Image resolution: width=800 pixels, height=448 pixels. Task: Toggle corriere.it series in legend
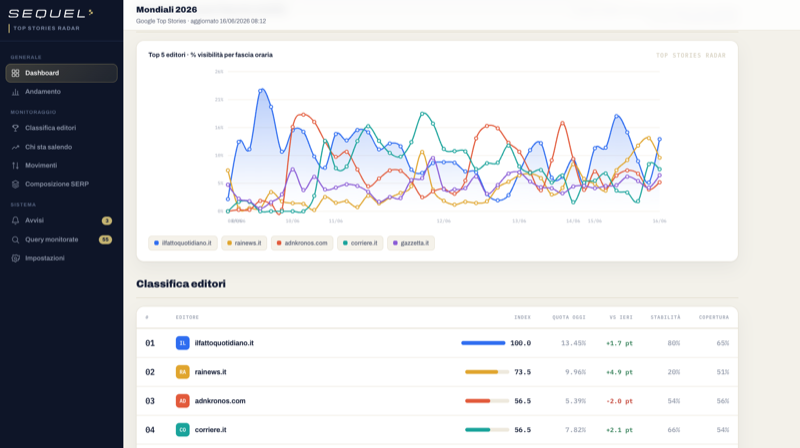click(360, 243)
